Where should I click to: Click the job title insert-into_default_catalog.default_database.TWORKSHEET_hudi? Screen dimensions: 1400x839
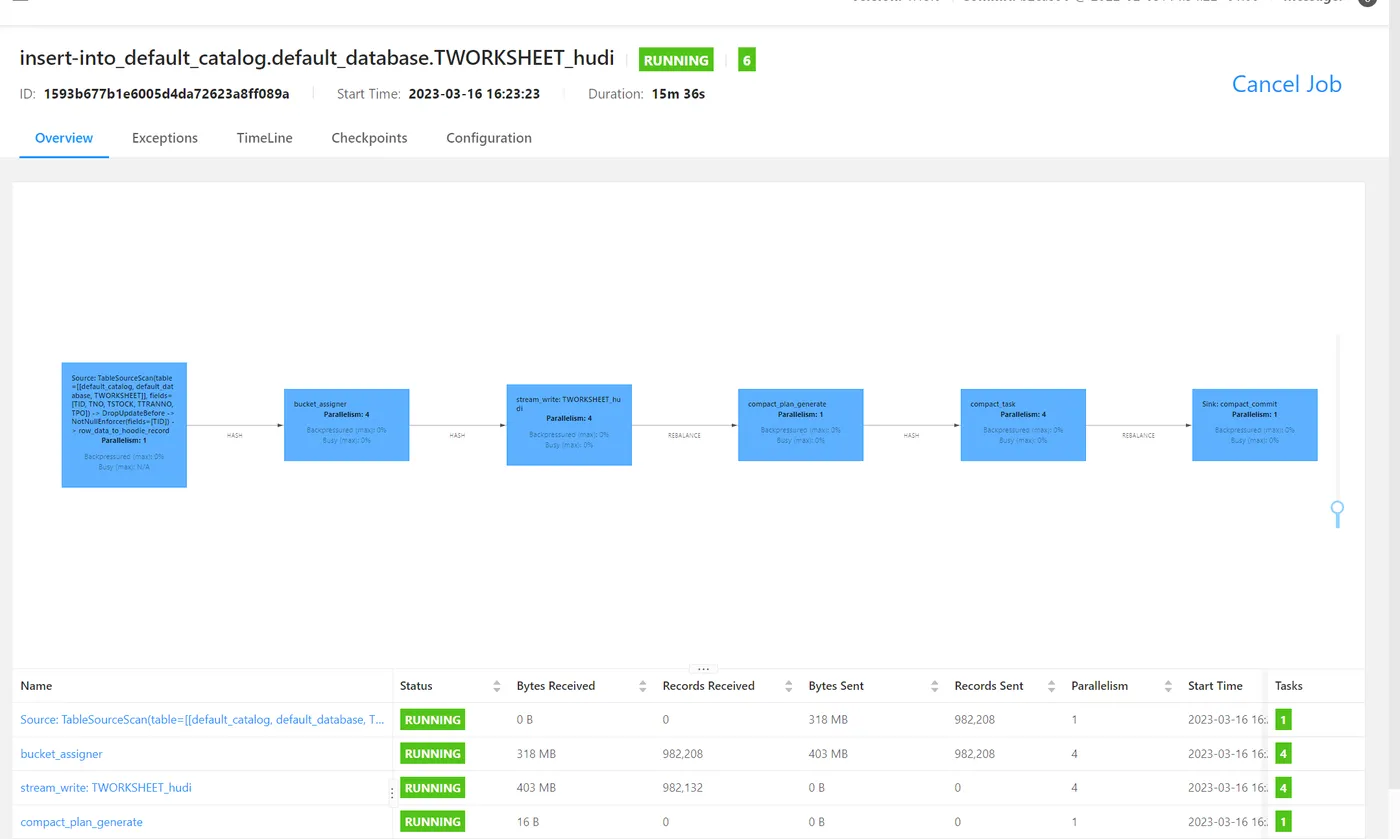(x=317, y=58)
